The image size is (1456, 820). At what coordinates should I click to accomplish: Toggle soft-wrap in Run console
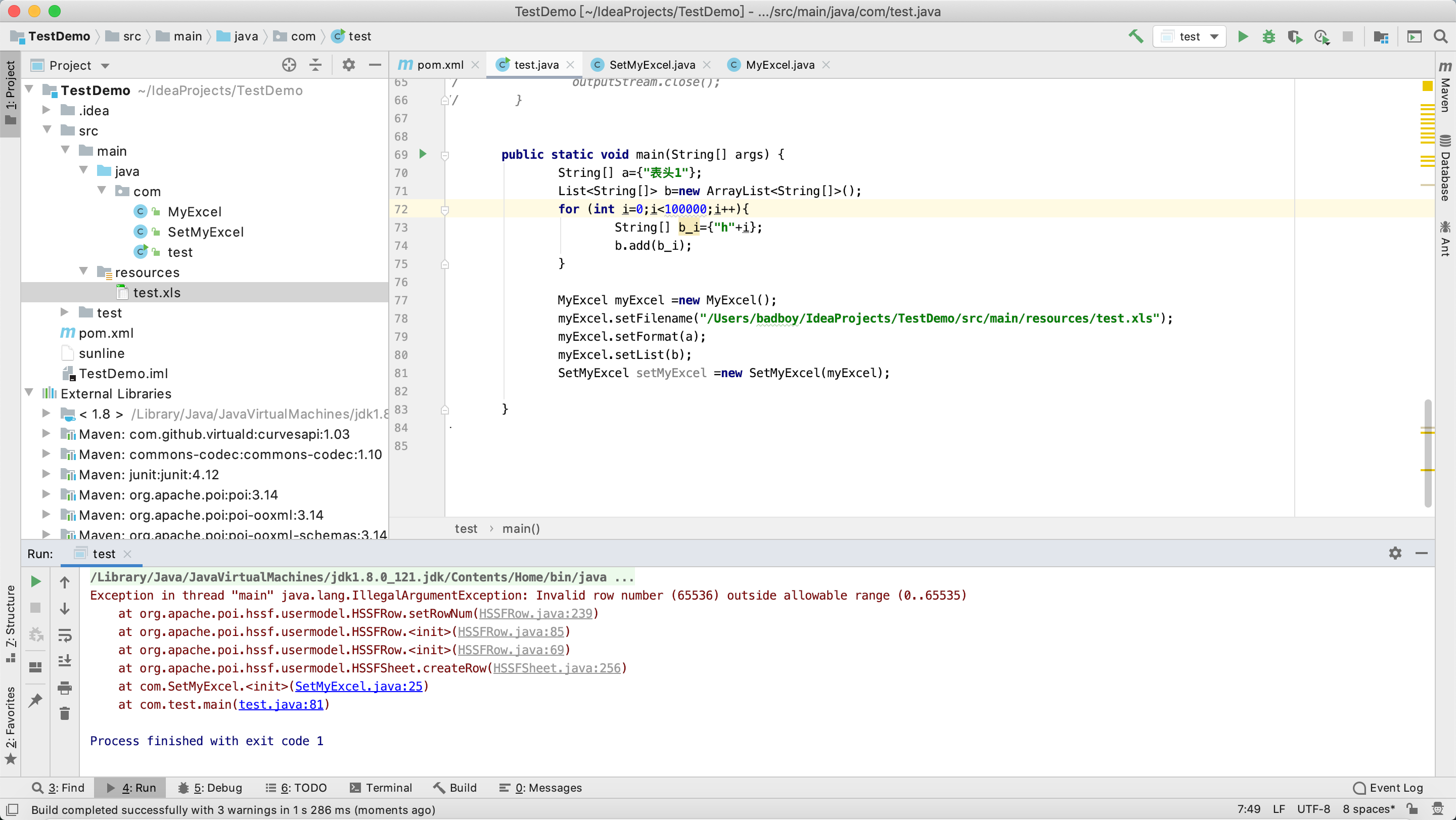(64, 634)
